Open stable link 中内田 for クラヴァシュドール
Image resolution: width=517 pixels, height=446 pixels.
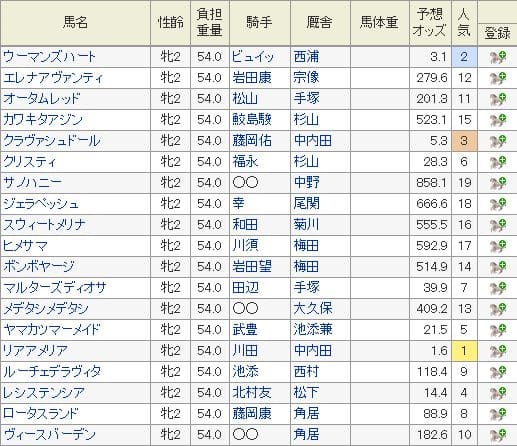[313, 141]
